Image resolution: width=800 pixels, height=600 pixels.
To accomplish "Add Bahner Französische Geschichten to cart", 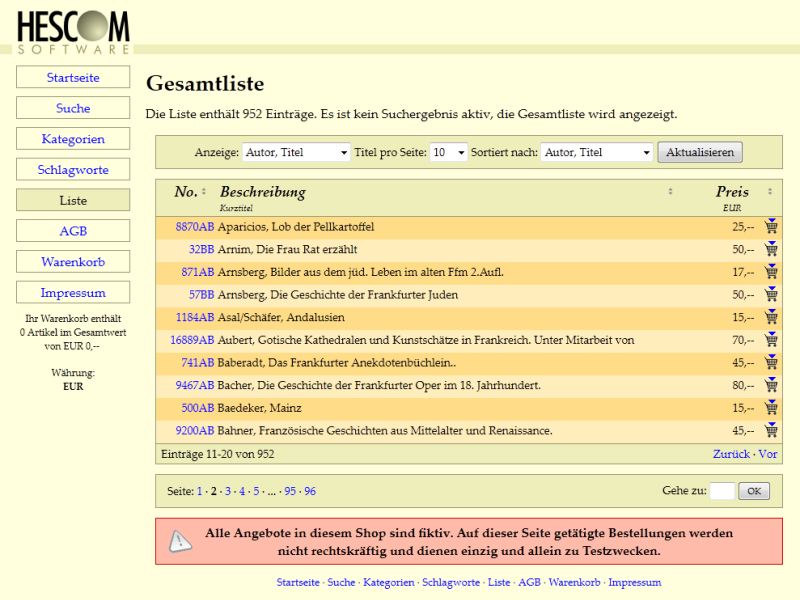I will 770,431.
